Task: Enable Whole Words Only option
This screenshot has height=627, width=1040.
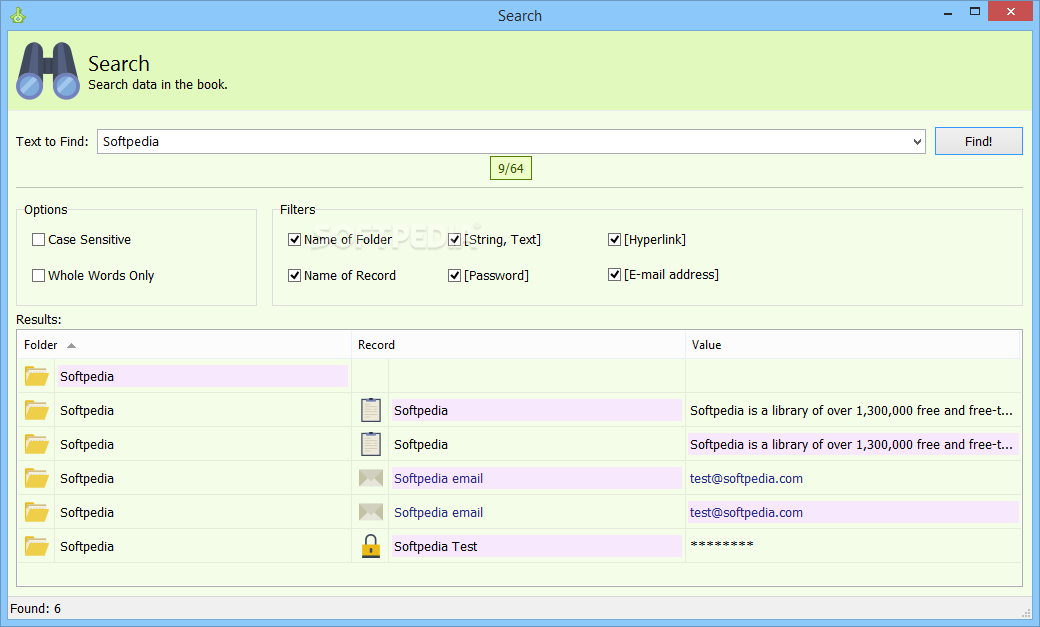Action: pos(38,275)
